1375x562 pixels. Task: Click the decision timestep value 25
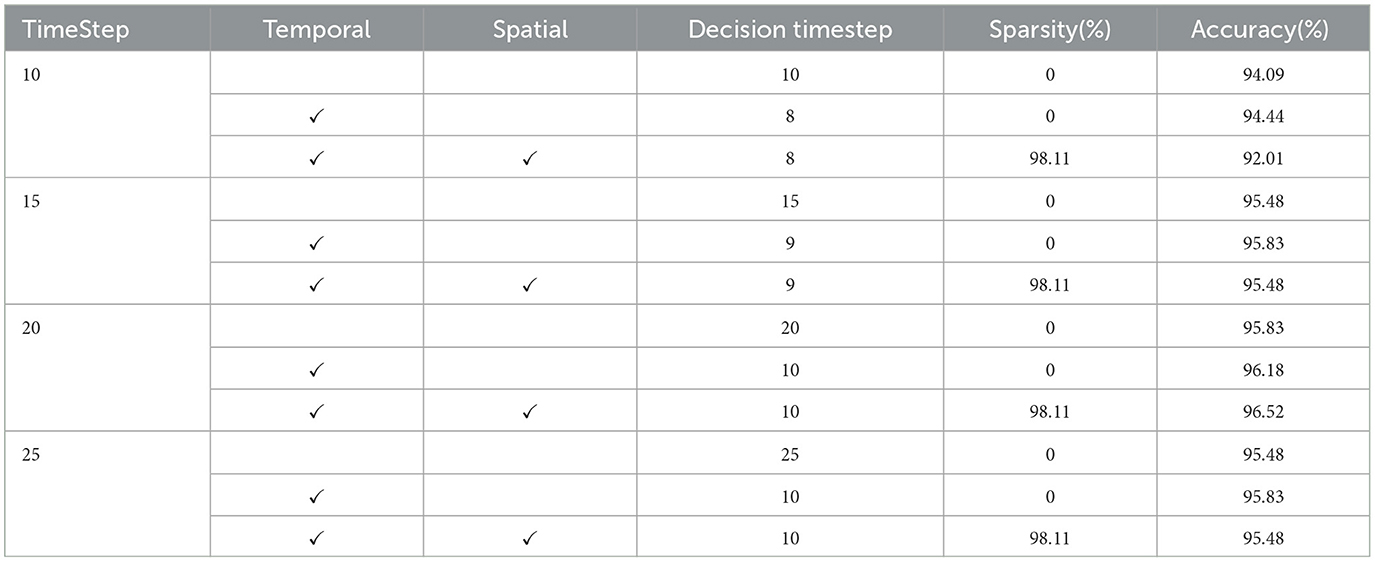(790, 454)
